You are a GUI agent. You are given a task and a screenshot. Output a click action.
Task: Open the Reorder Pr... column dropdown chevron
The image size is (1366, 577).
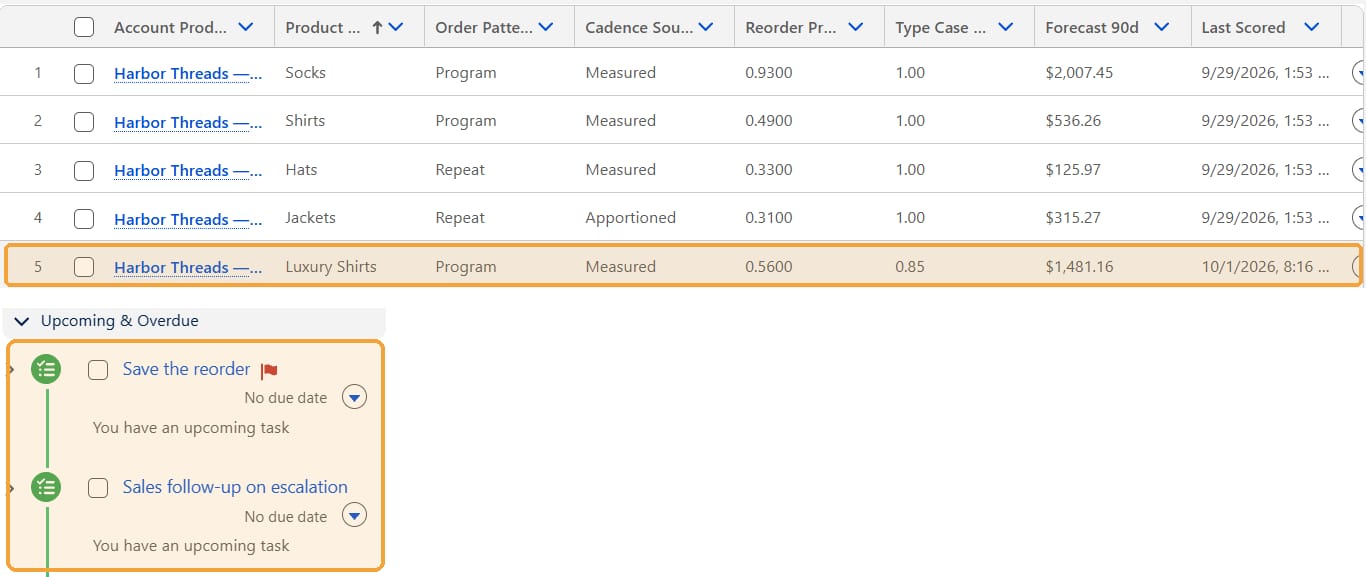(x=856, y=28)
